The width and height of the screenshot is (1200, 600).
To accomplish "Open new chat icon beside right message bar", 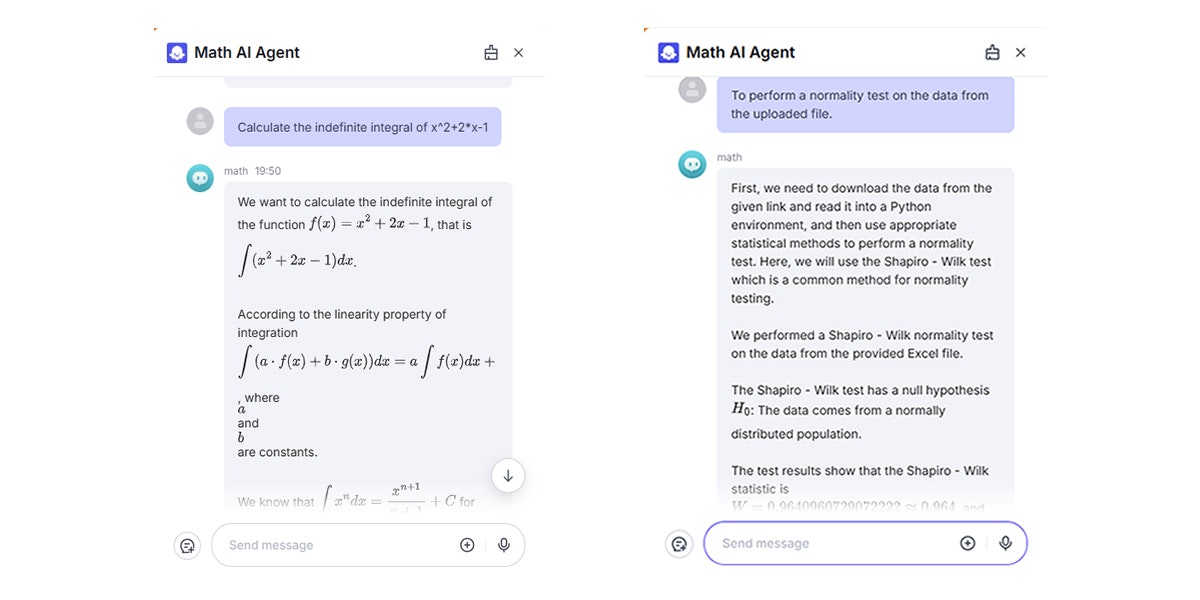I will coord(679,543).
